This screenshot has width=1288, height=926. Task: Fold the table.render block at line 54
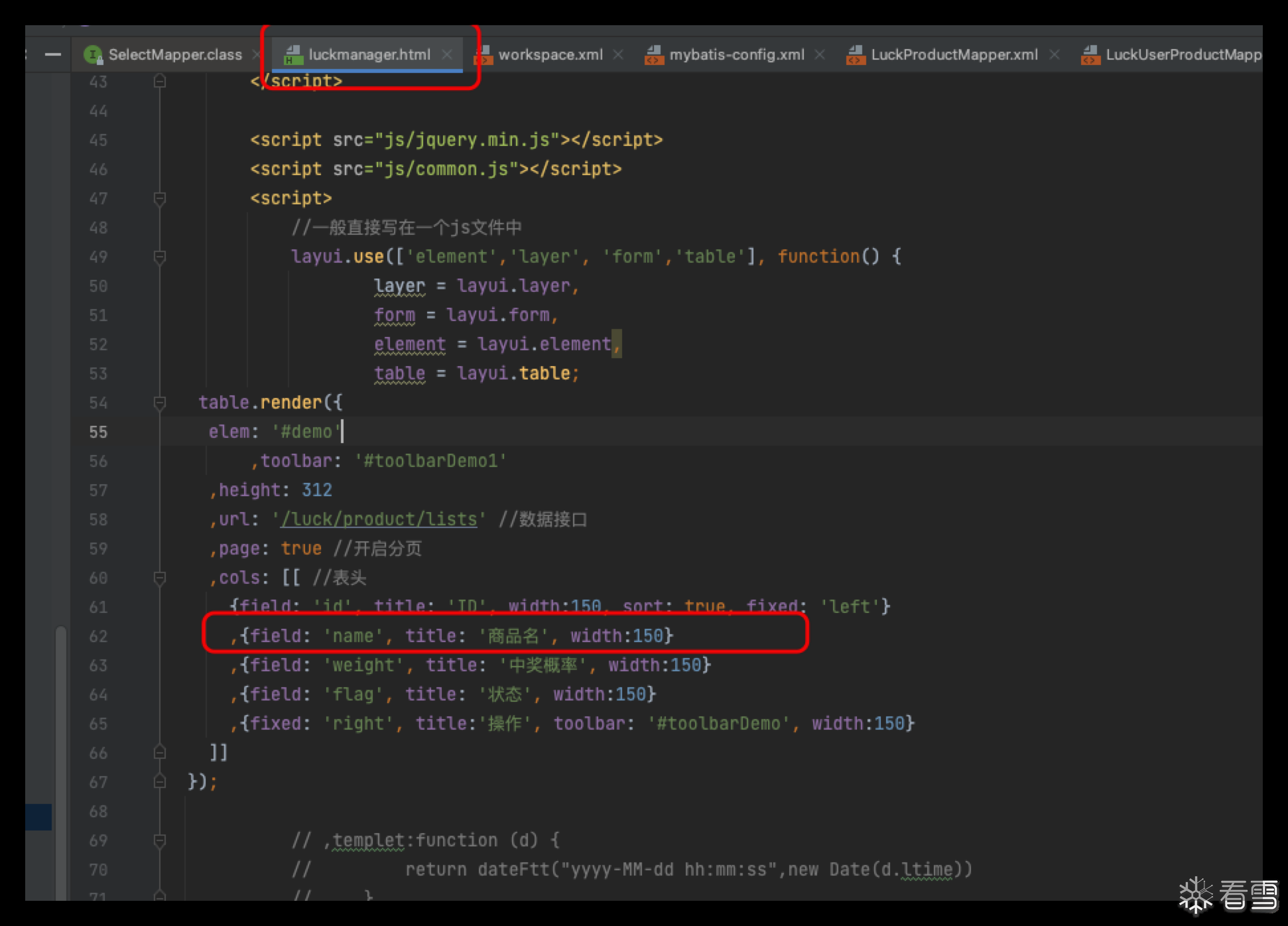click(x=159, y=403)
